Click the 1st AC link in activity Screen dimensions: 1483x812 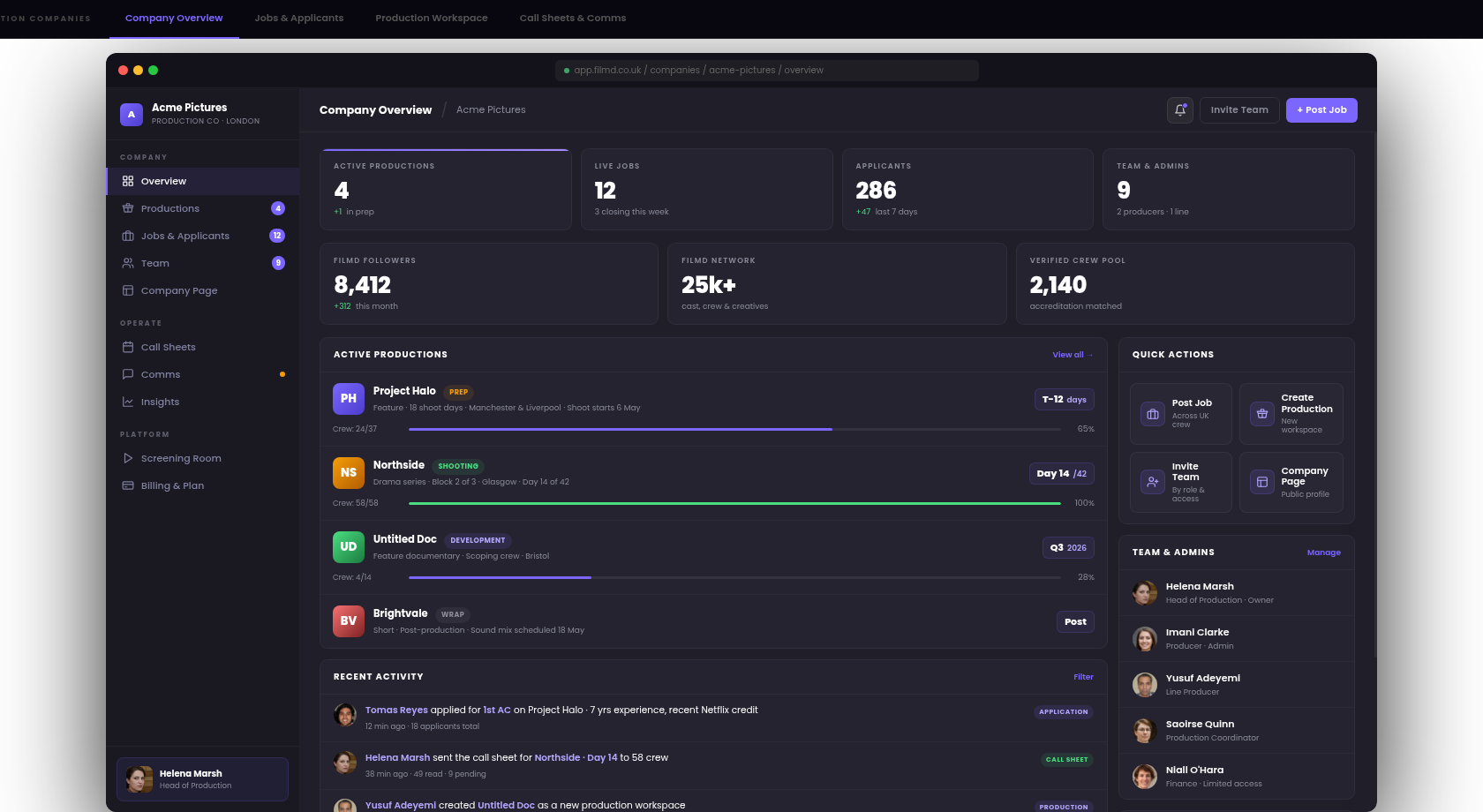click(x=497, y=710)
